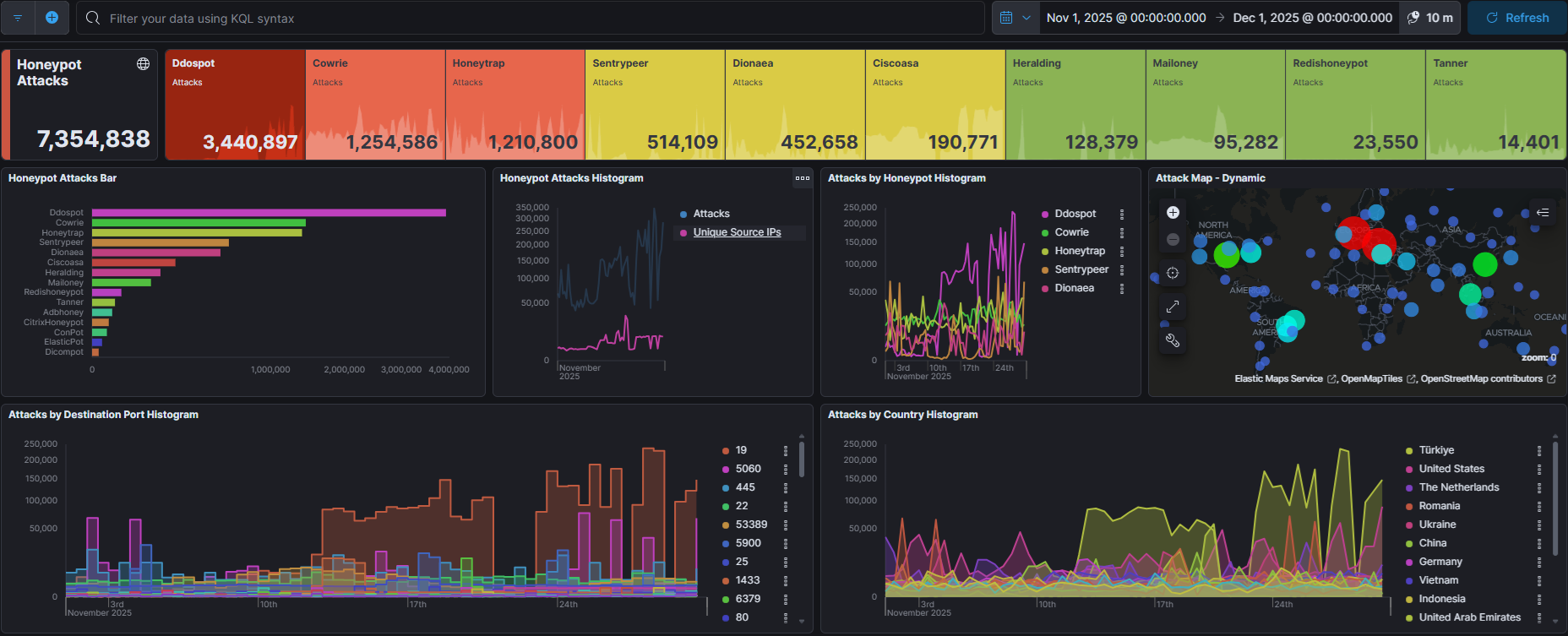Click the Refresh button
The height and width of the screenshot is (636, 1568).
click(1517, 18)
